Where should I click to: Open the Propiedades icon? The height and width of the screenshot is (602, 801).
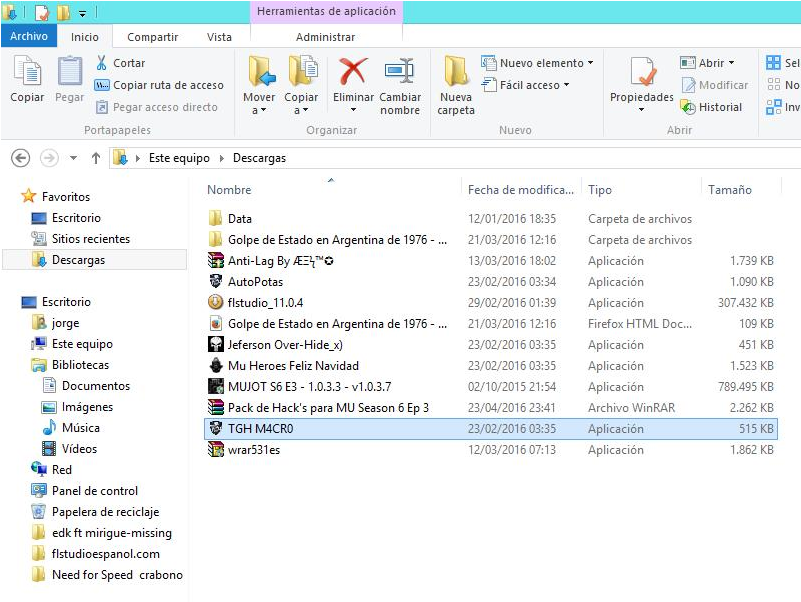click(x=642, y=72)
